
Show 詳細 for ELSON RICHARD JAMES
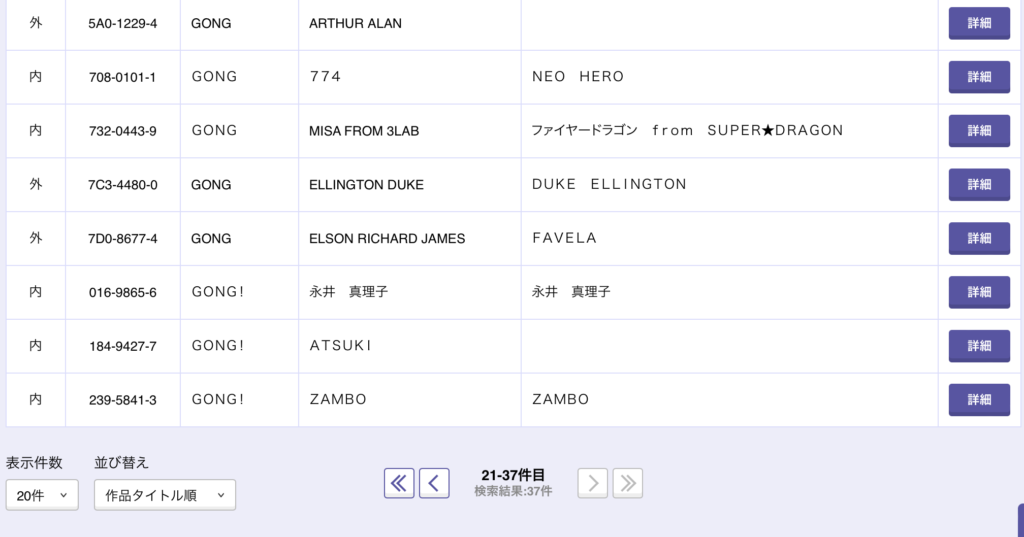click(x=979, y=239)
